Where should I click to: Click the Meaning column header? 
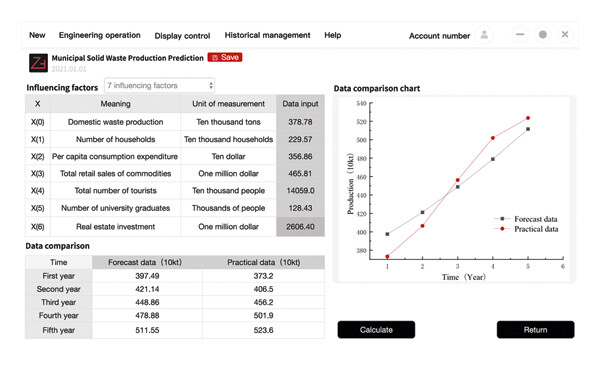click(x=116, y=104)
